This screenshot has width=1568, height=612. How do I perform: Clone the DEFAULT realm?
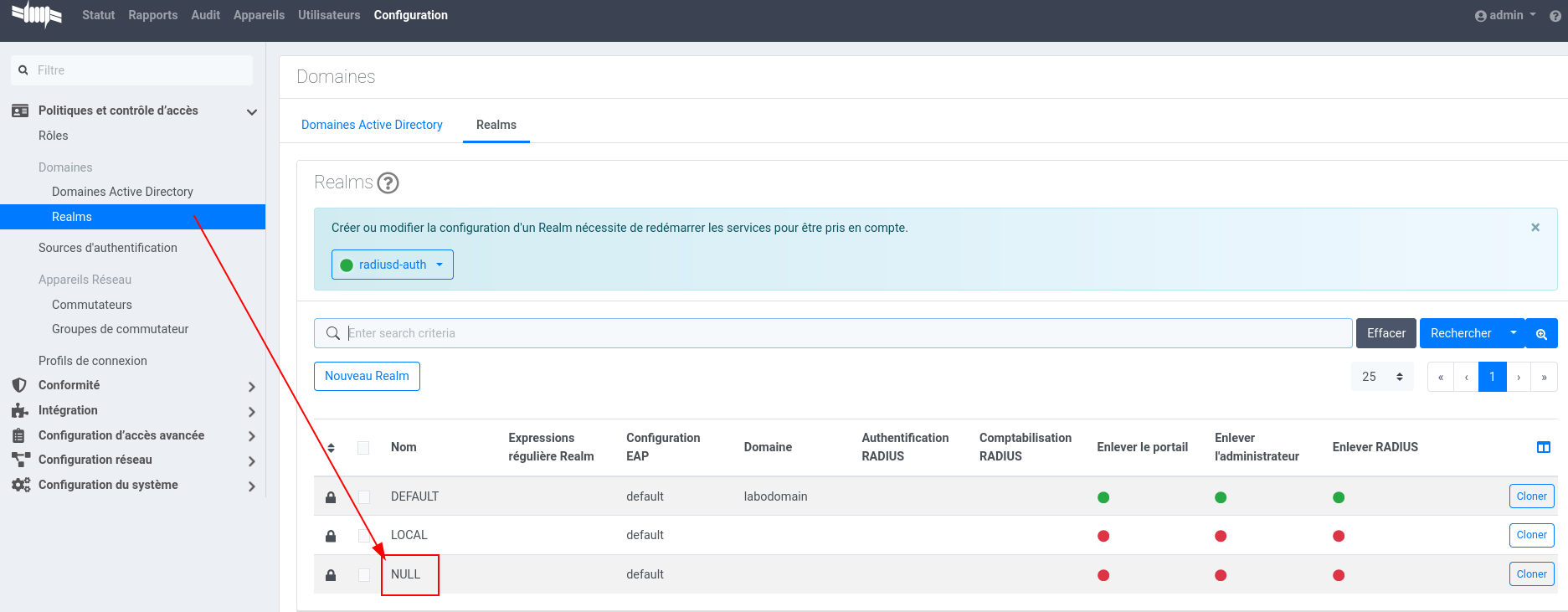pyautogui.click(x=1531, y=496)
